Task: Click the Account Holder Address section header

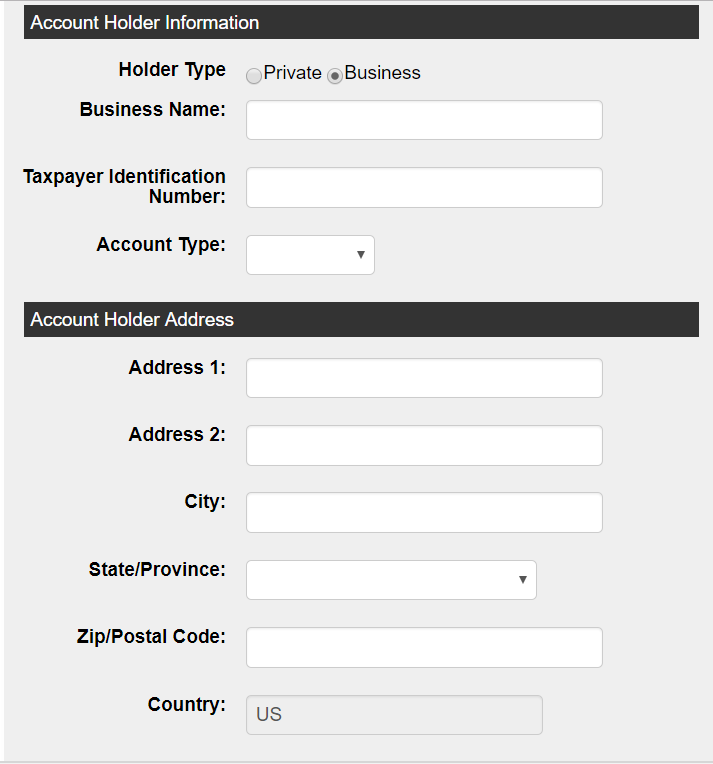Action: click(361, 320)
